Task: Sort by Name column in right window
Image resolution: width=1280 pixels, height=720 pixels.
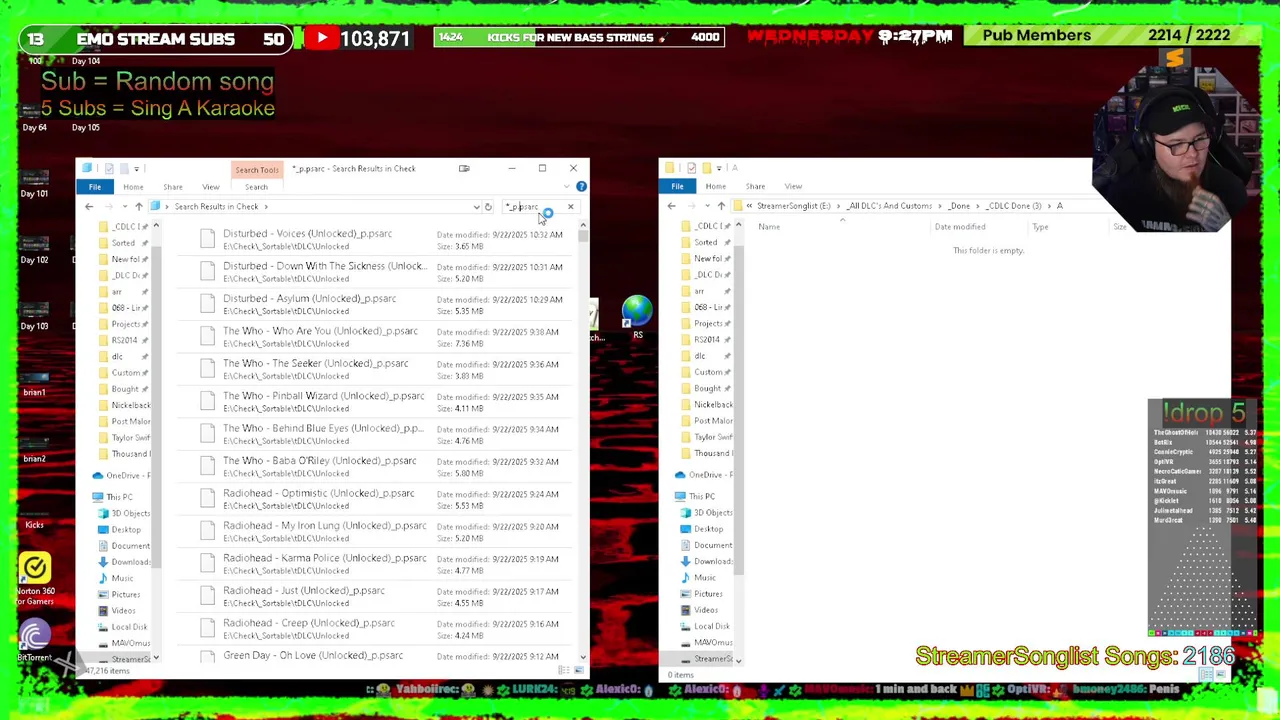Action: (x=769, y=227)
